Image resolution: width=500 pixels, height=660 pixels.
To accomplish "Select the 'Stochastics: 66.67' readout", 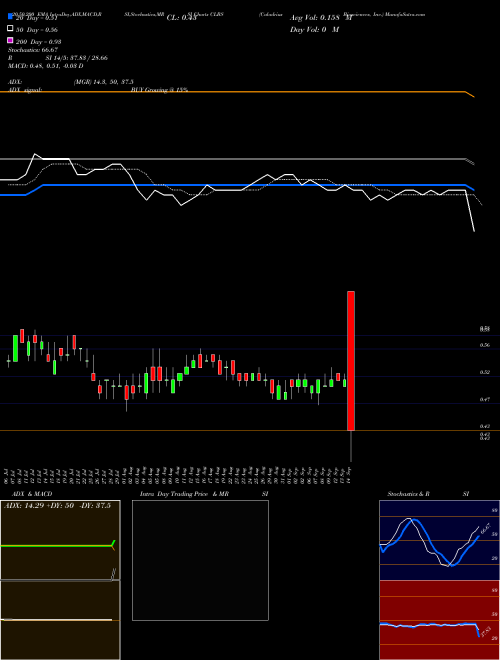I will pos(33,50).
